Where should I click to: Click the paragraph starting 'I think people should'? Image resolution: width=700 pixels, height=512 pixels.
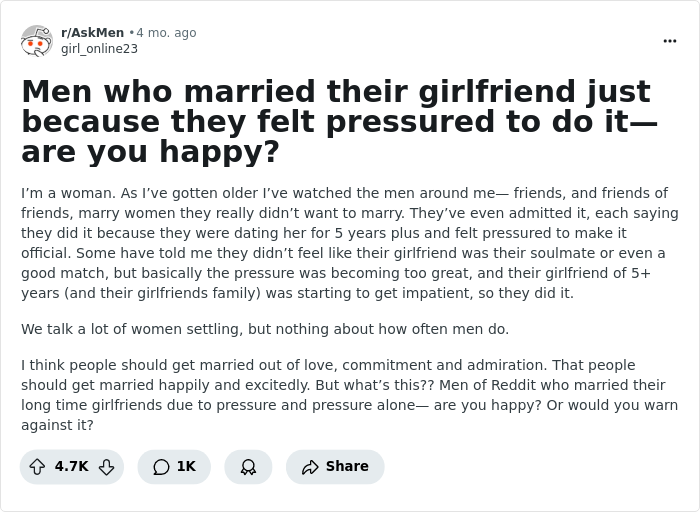pyautogui.click(x=349, y=395)
